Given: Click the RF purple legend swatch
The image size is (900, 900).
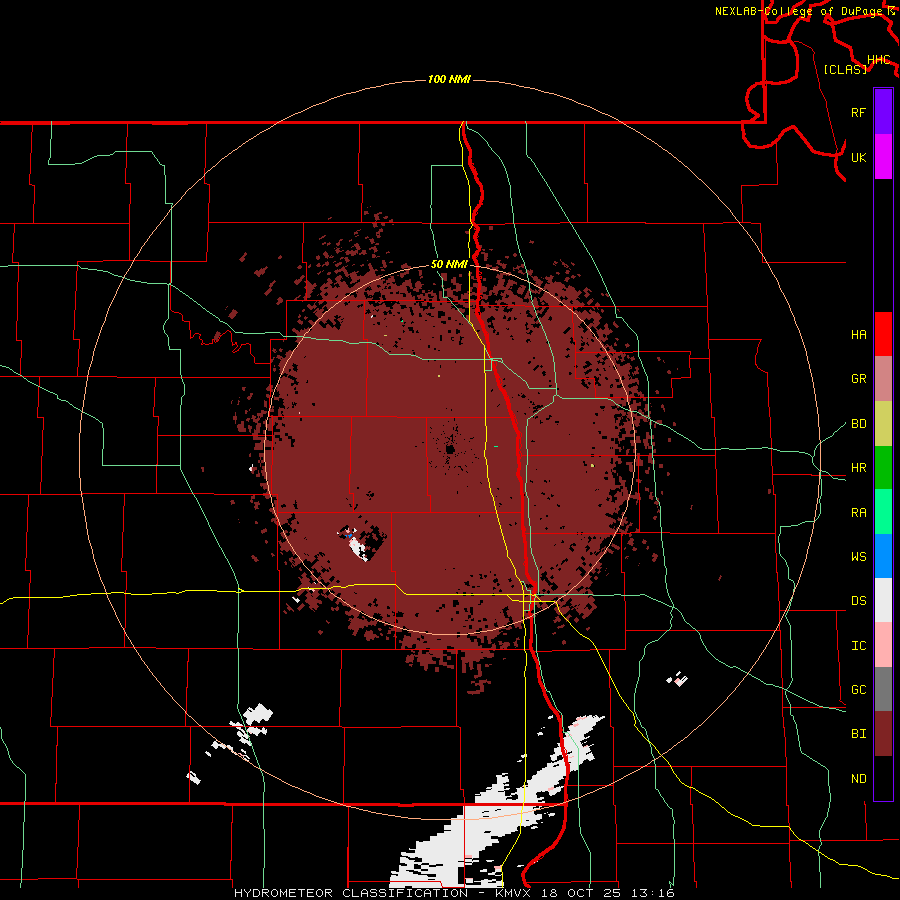Looking at the screenshot, I should pyautogui.click(x=883, y=112).
